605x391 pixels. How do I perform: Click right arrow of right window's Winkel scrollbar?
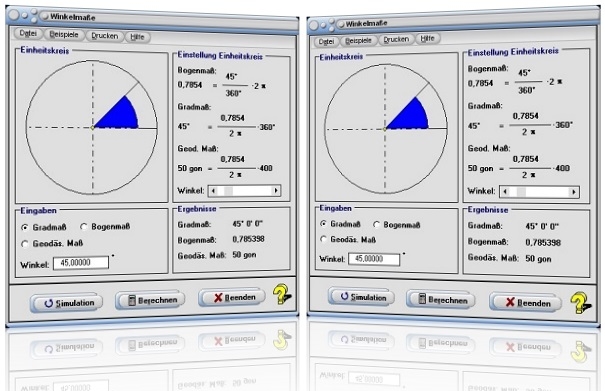click(x=574, y=192)
